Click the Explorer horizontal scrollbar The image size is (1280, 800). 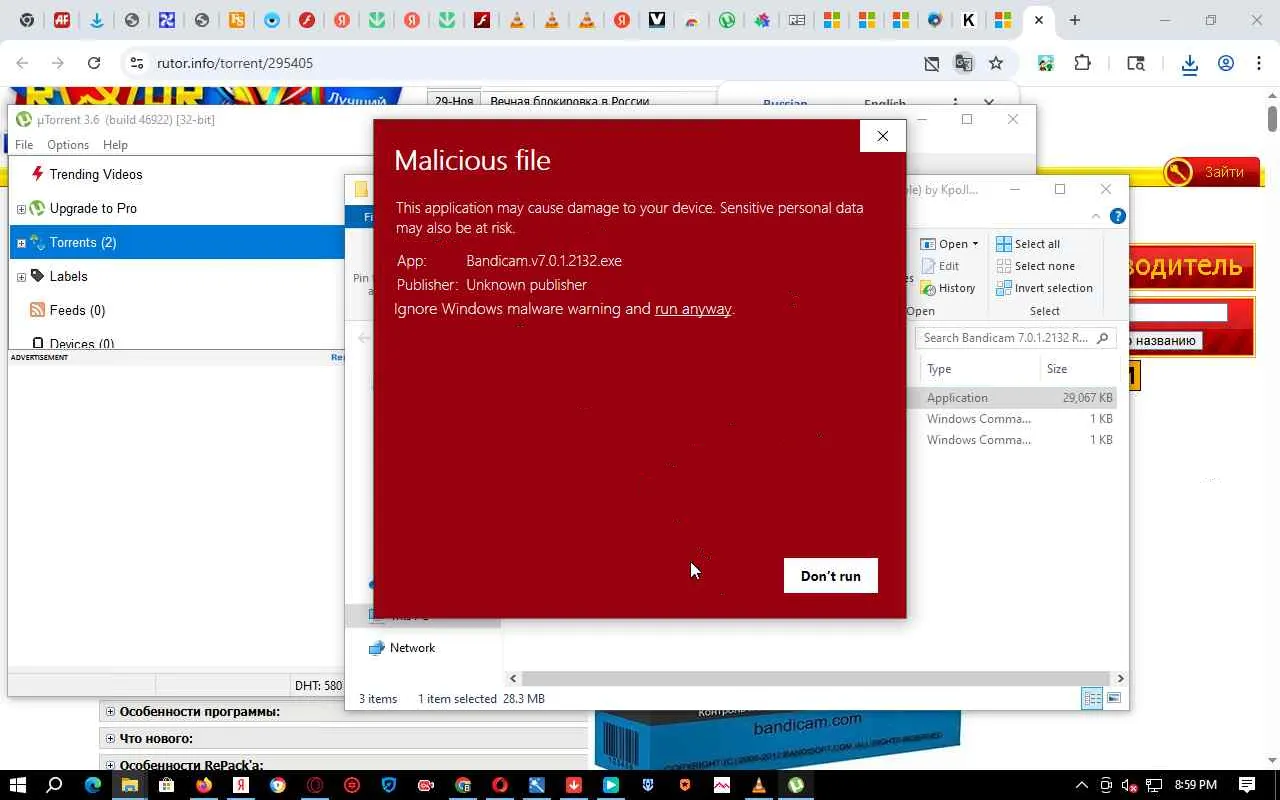815,678
